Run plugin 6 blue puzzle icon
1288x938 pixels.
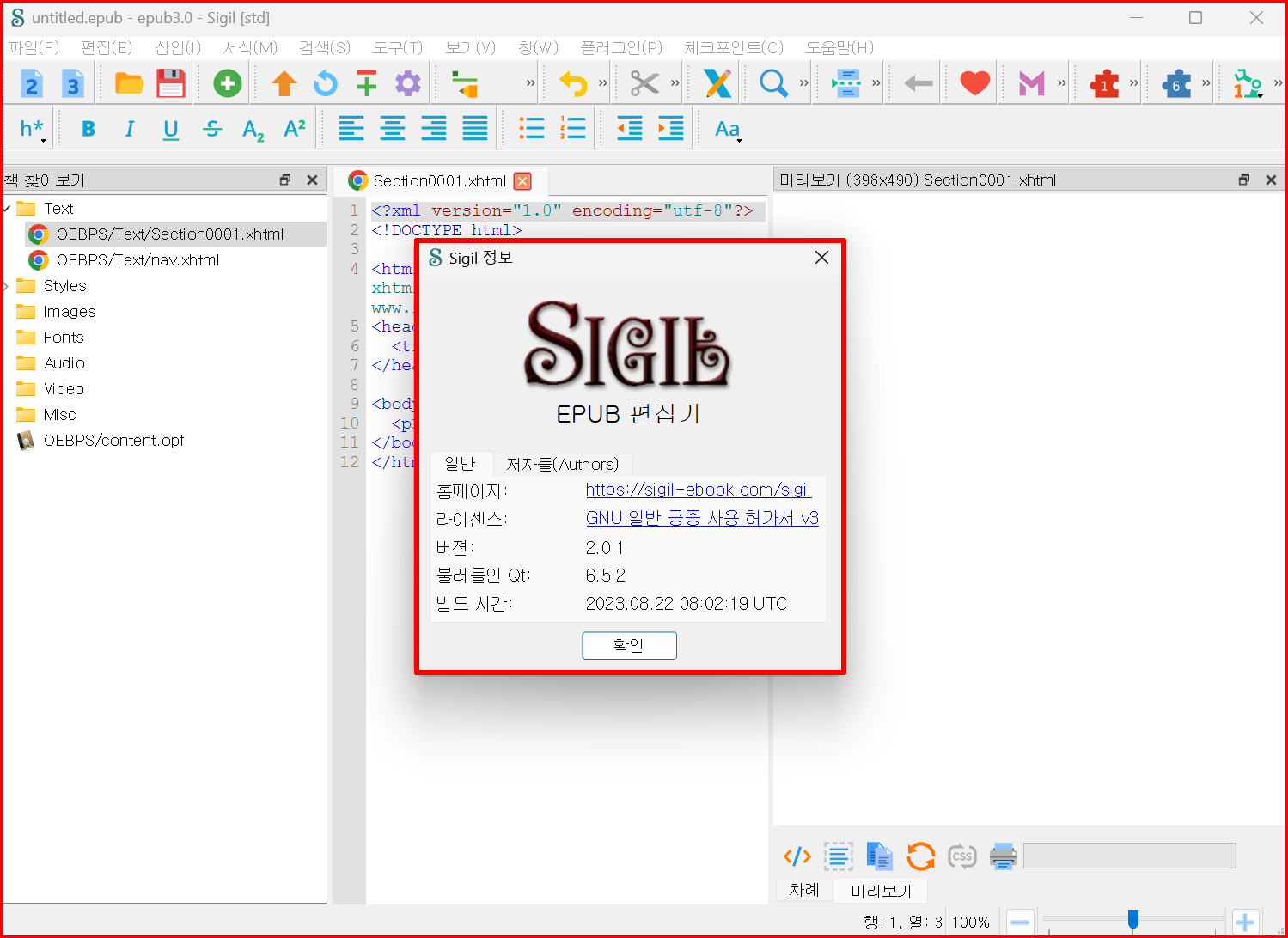click(1176, 83)
